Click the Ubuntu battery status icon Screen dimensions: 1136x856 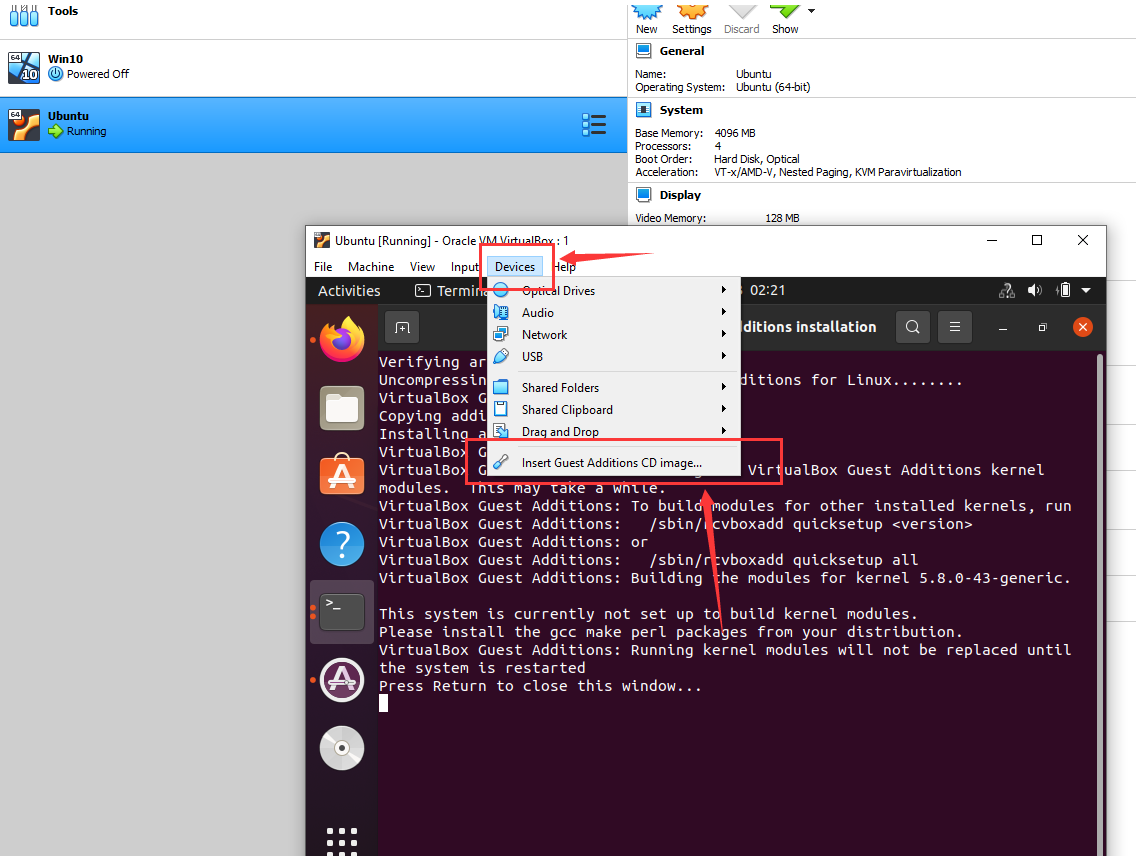pos(1064,290)
